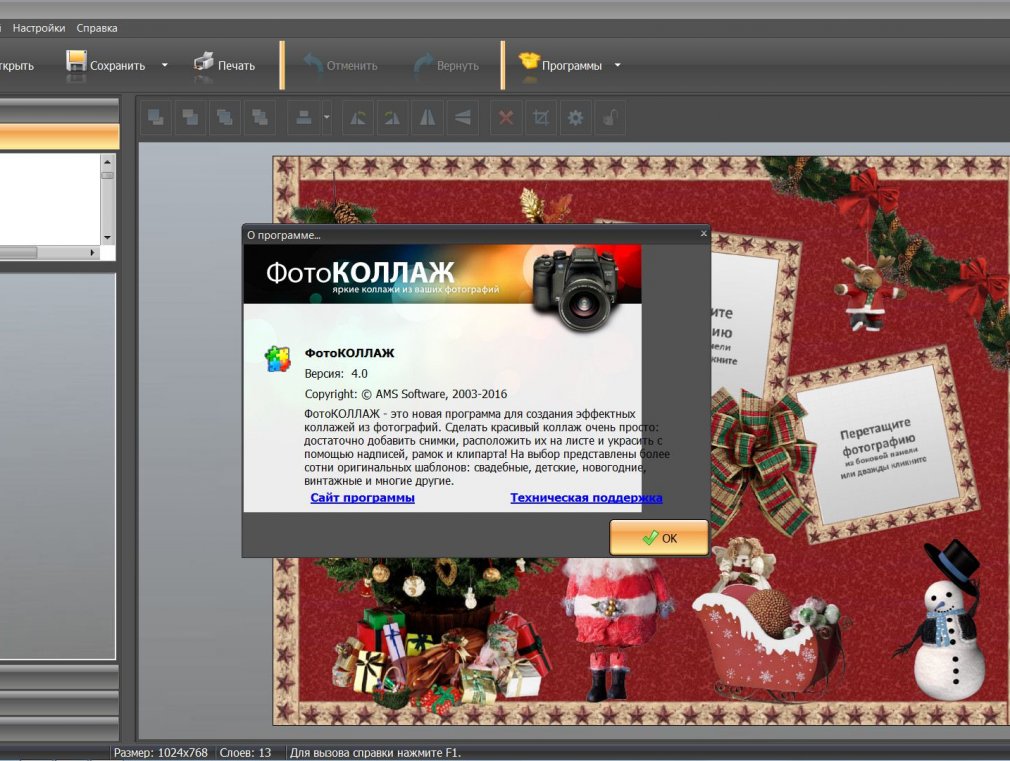Click the red X delete icon
Screen dimensions: 1010x761
[x=506, y=118]
